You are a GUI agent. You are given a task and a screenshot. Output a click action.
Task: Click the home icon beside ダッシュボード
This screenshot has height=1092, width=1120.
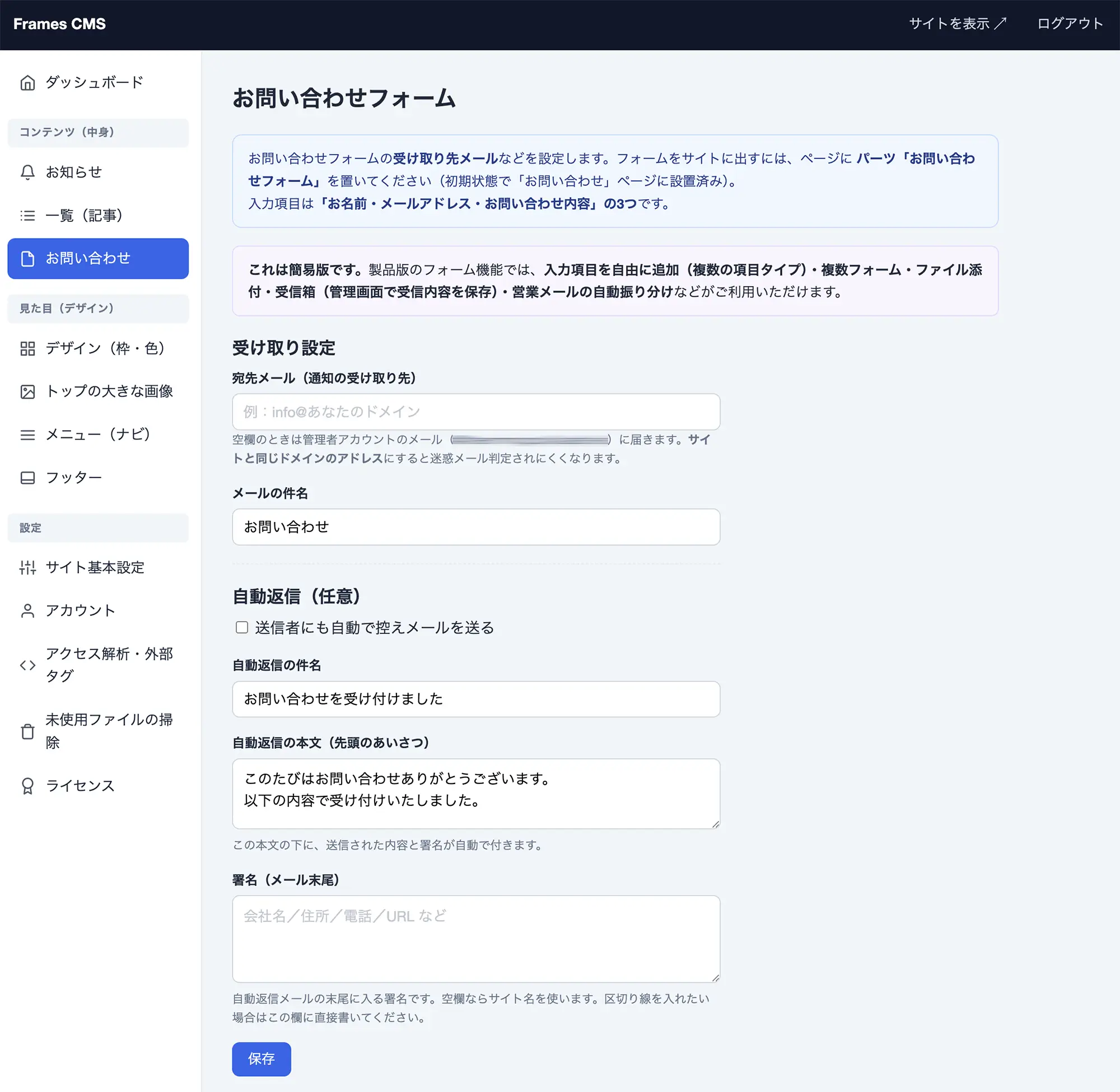[27, 82]
